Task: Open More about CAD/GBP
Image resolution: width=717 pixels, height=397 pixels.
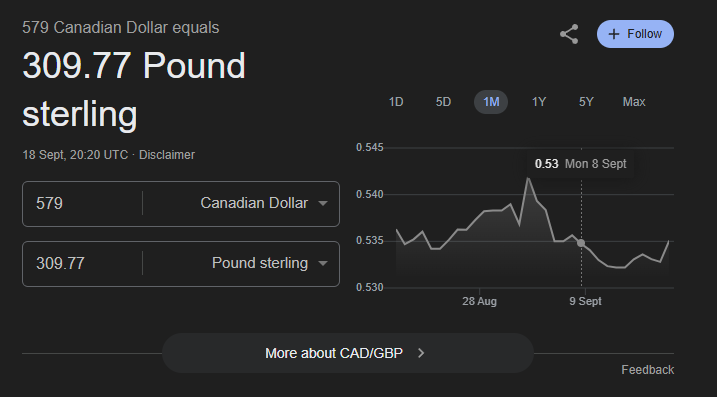Action: tap(348, 353)
